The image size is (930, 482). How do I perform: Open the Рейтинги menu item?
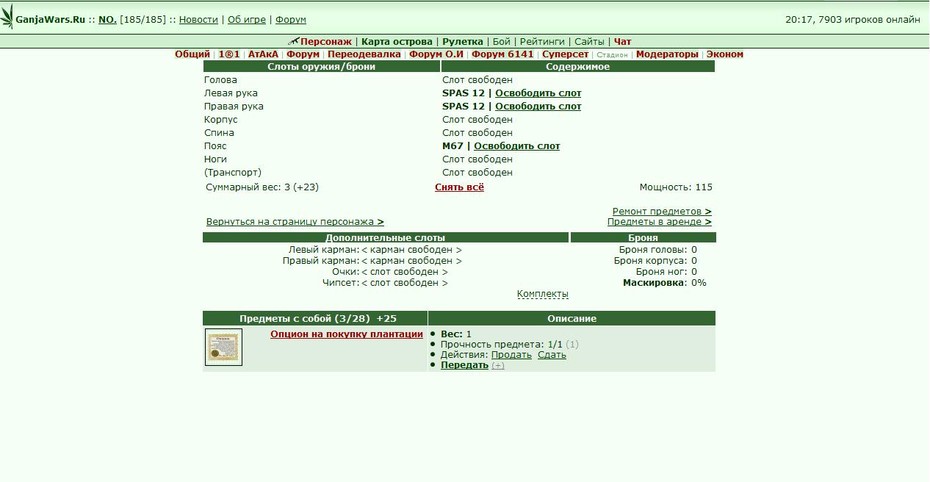(542, 42)
